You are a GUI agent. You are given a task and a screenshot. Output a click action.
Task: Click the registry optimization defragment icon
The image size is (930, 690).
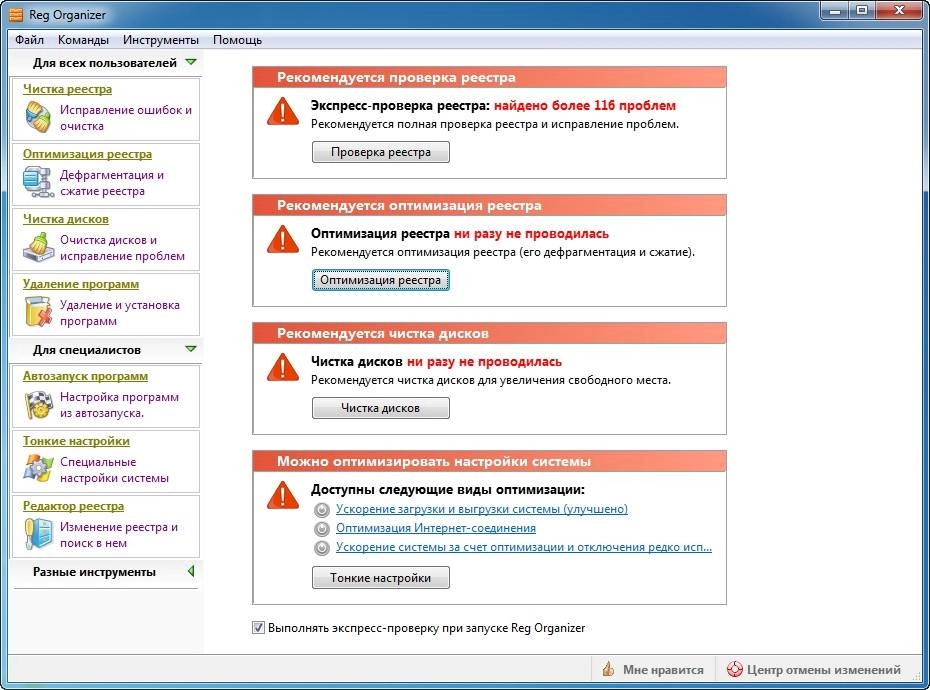[38, 182]
